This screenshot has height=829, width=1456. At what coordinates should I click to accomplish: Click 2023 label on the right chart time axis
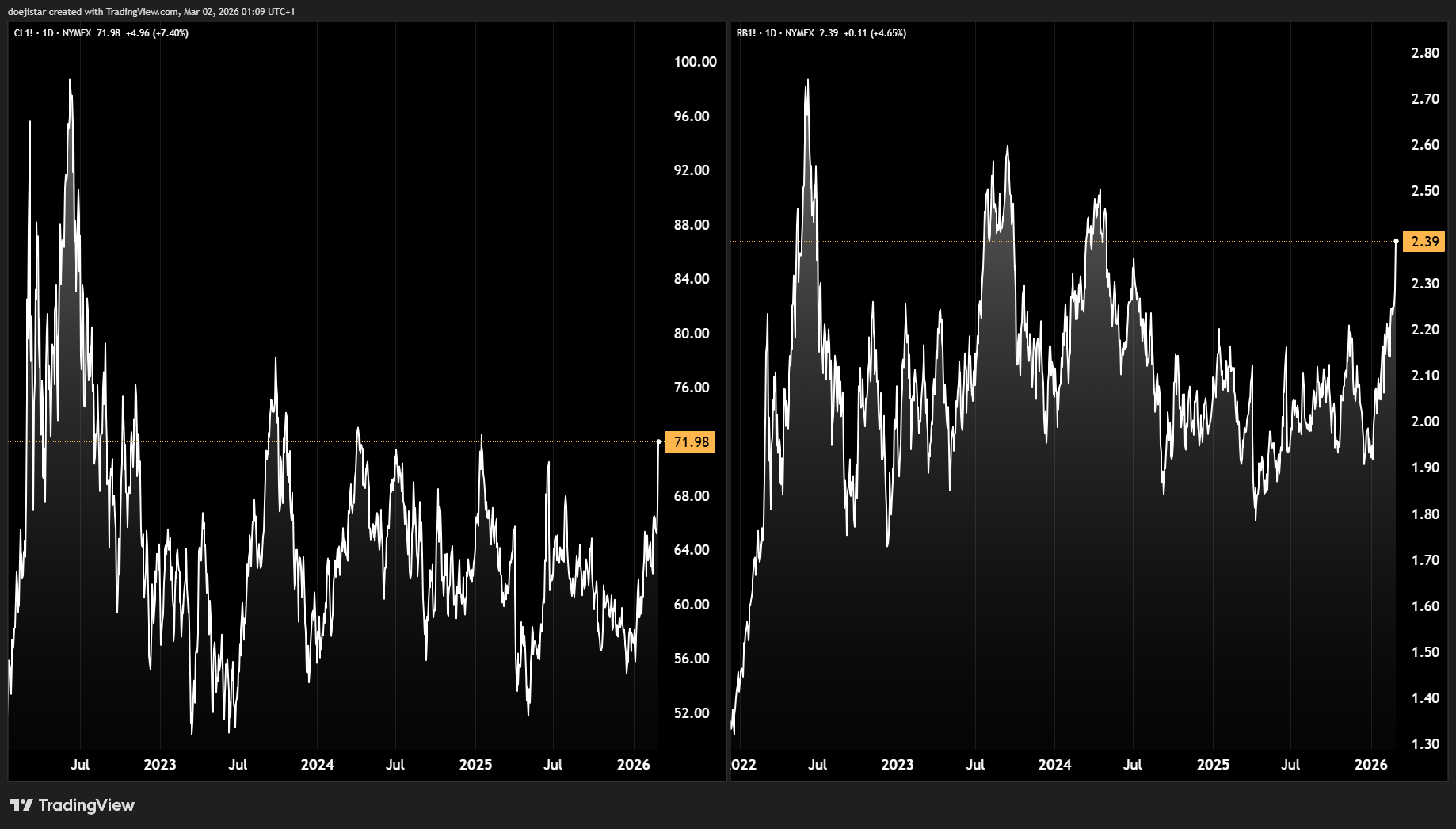click(x=897, y=765)
